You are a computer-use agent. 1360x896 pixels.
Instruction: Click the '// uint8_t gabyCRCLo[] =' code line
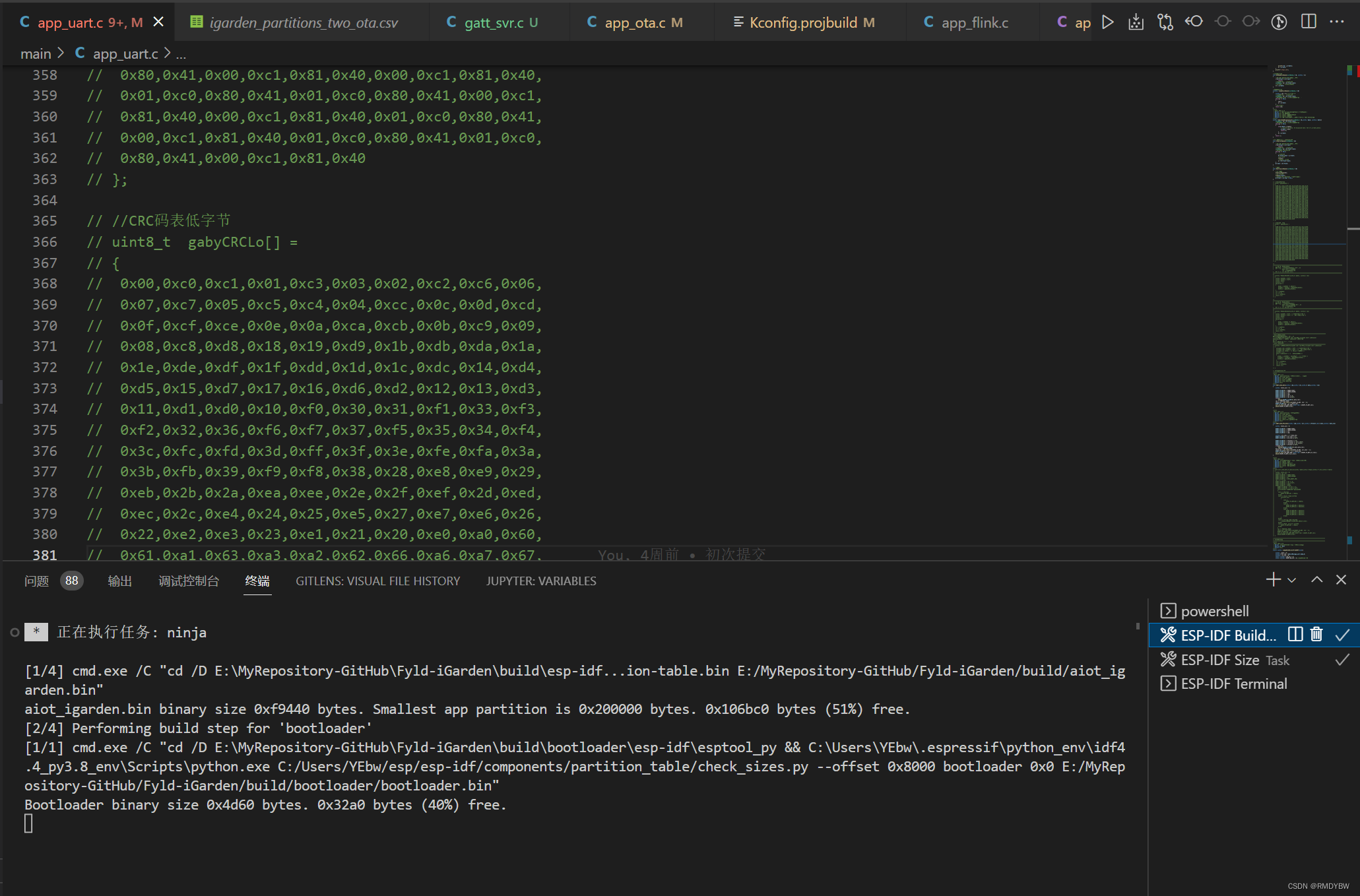click(192, 242)
